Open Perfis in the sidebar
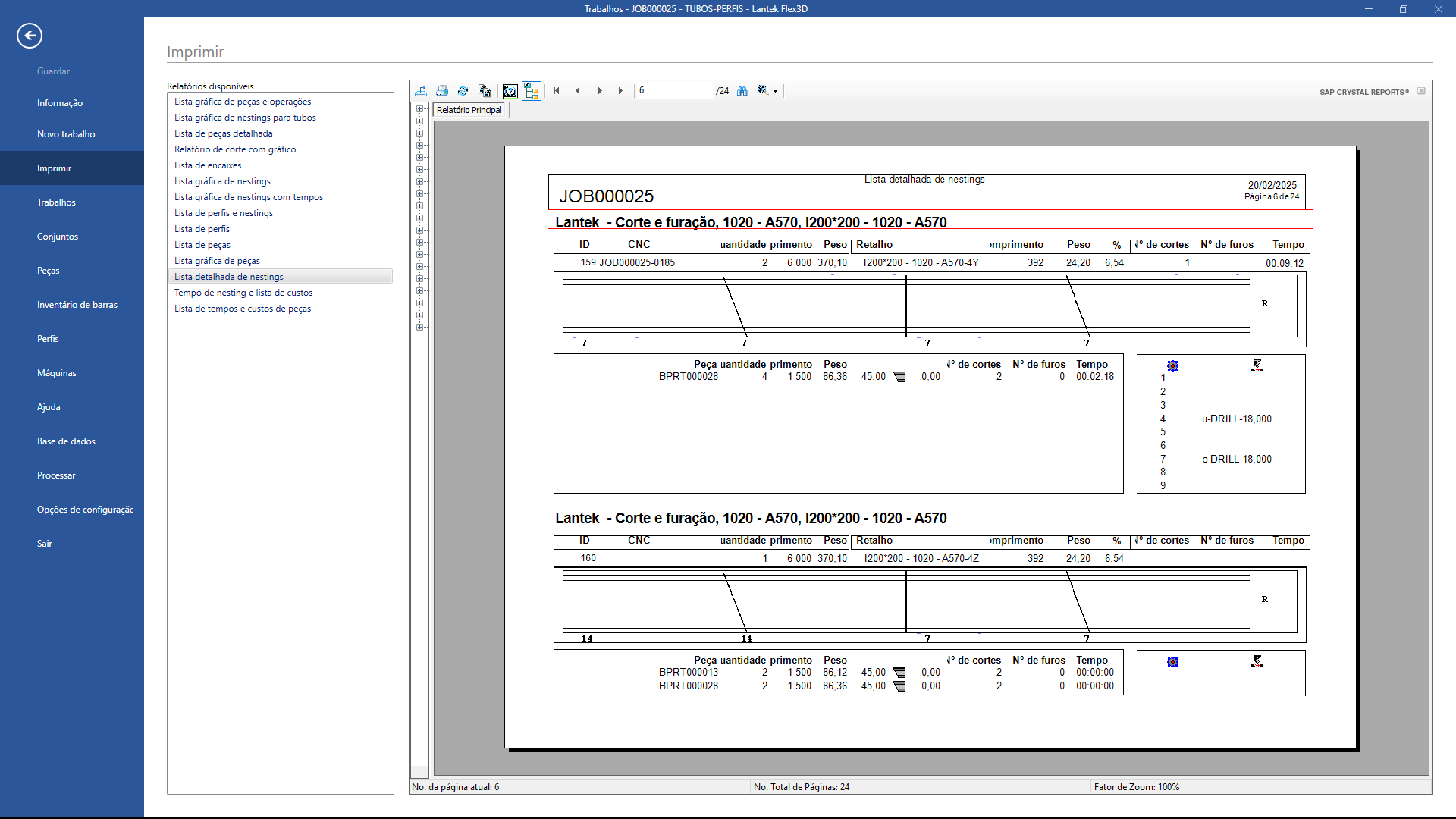 pos(48,339)
